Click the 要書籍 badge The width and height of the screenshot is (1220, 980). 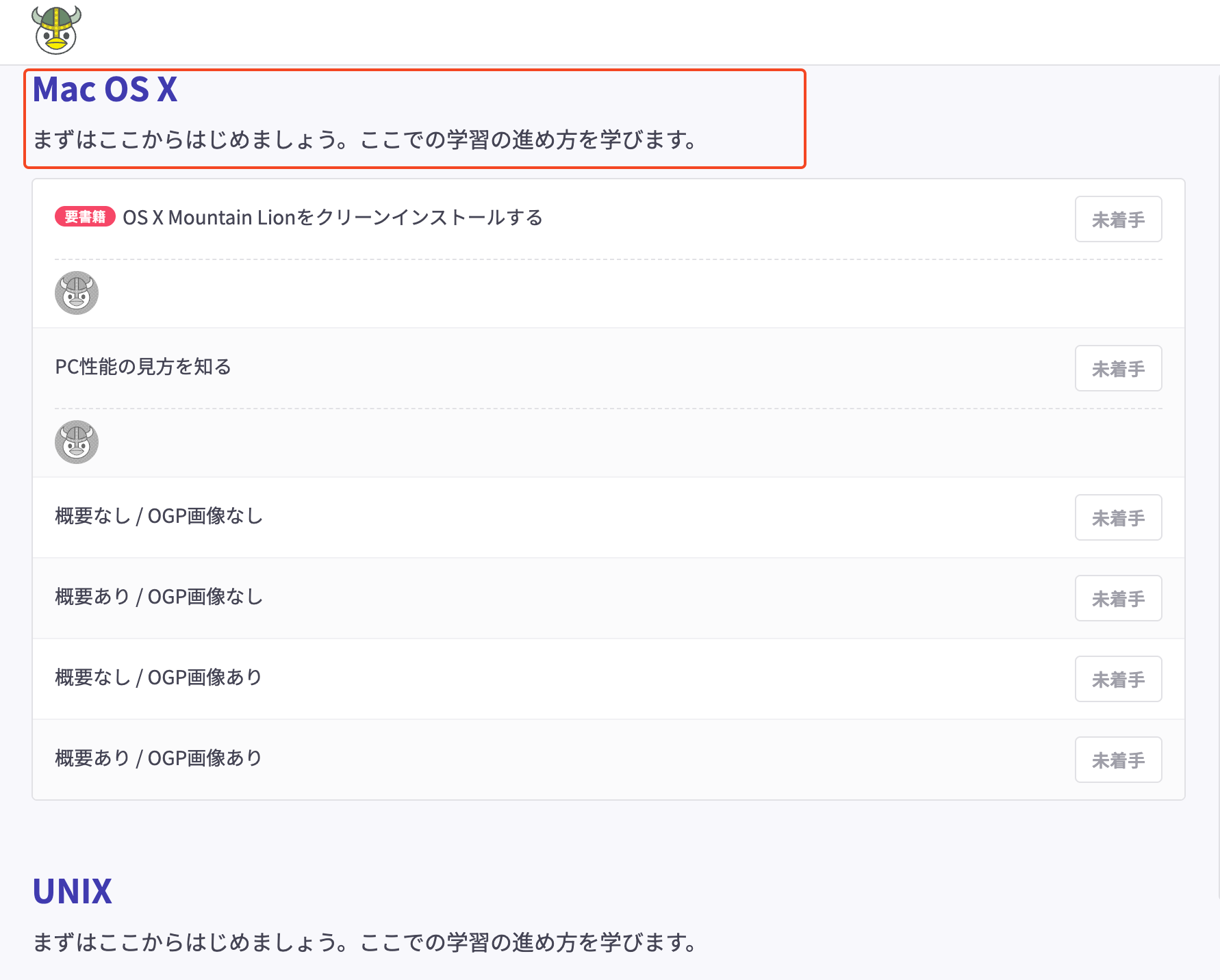[x=85, y=217]
